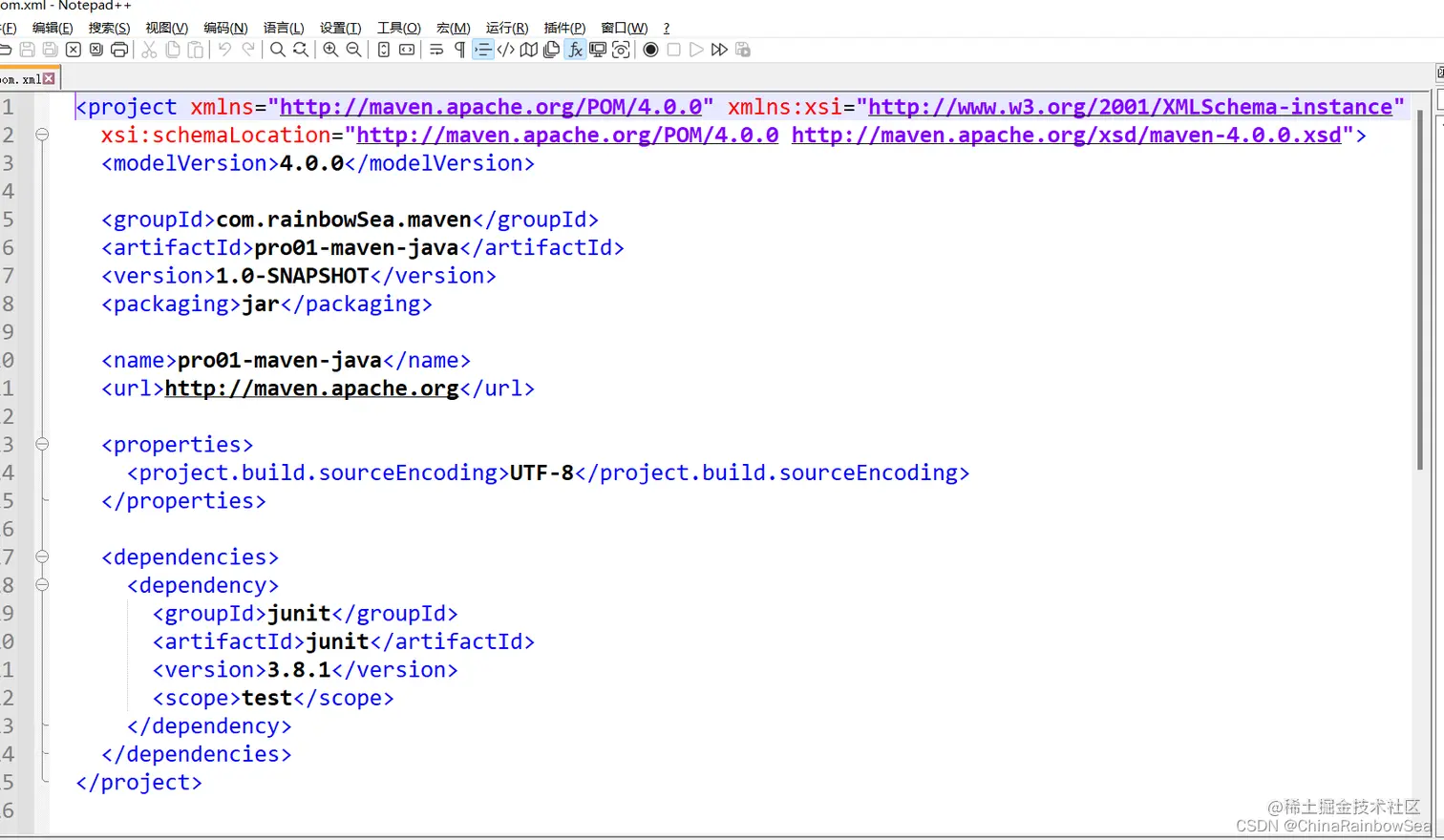Play back the recorded macro
This screenshot has width=1444, height=840.
pyautogui.click(x=696, y=50)
